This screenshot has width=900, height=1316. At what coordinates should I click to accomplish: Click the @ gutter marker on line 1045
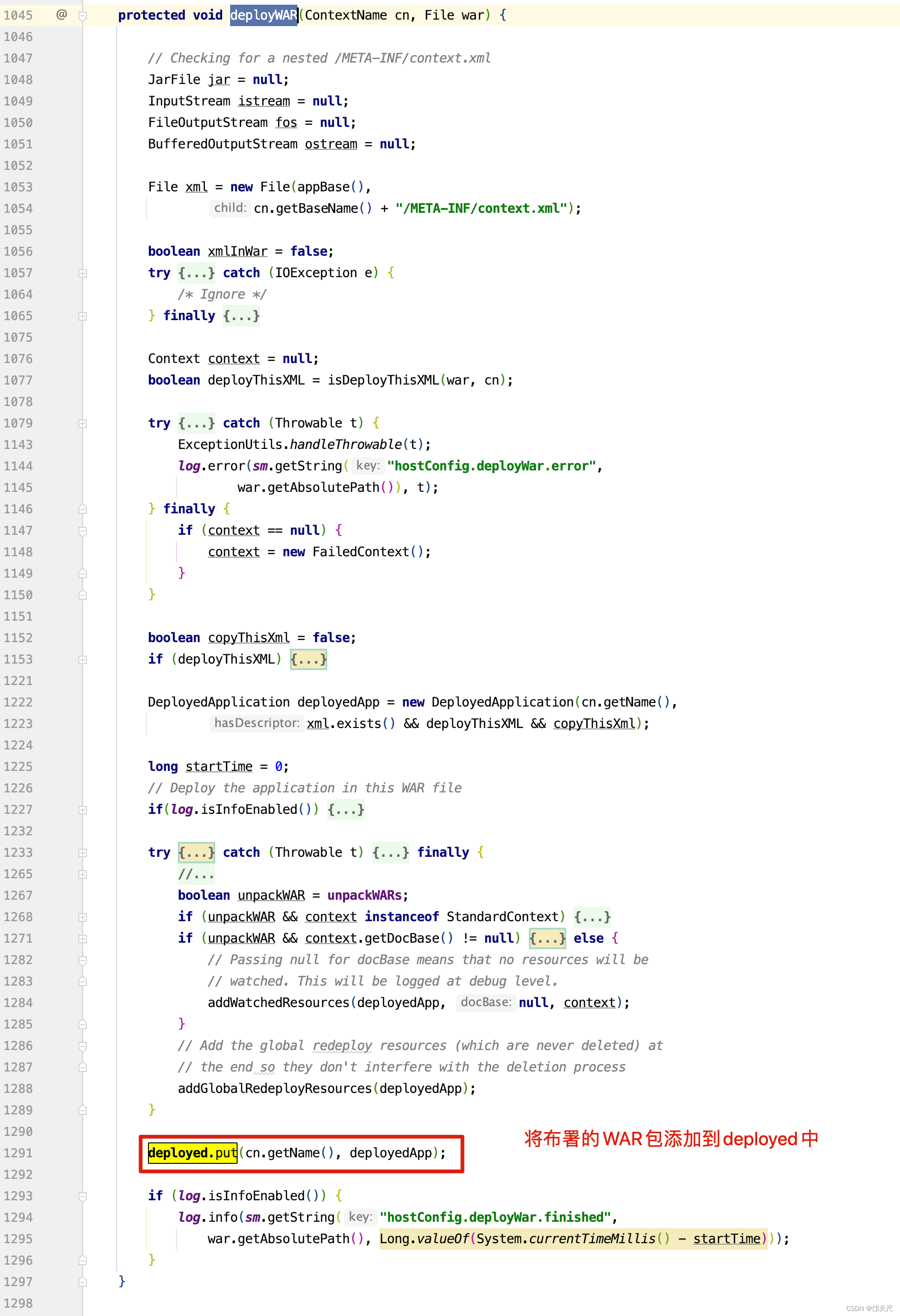(62, 15)
